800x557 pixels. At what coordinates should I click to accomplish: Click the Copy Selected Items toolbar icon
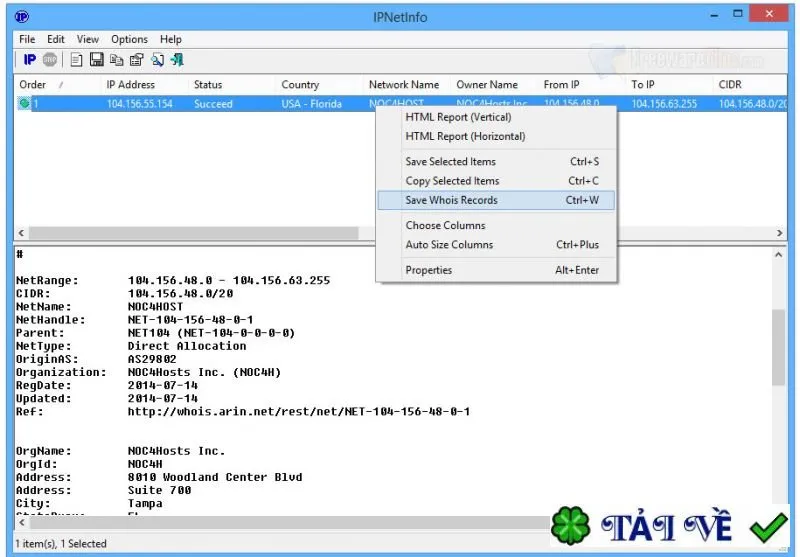point(117,60)
